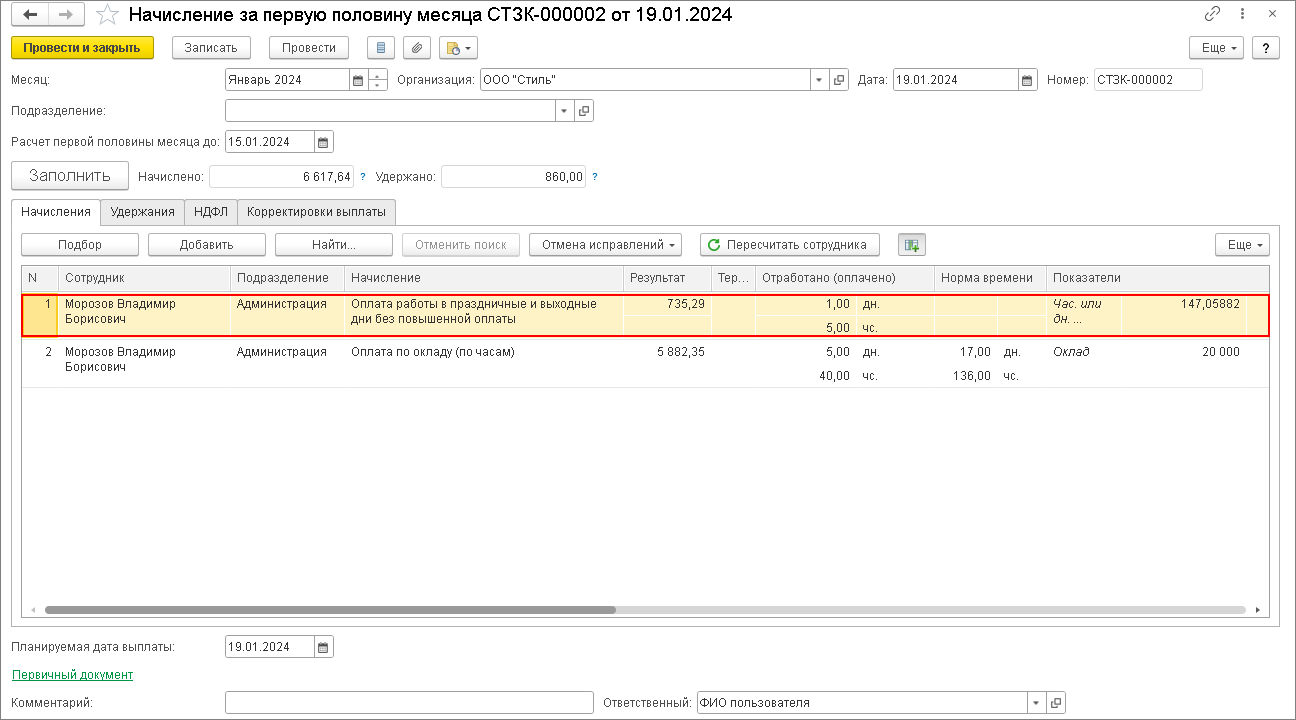Select cell Оплата по окладу (по часам)
1296x720 pixels.
click(x=484, y=364)
